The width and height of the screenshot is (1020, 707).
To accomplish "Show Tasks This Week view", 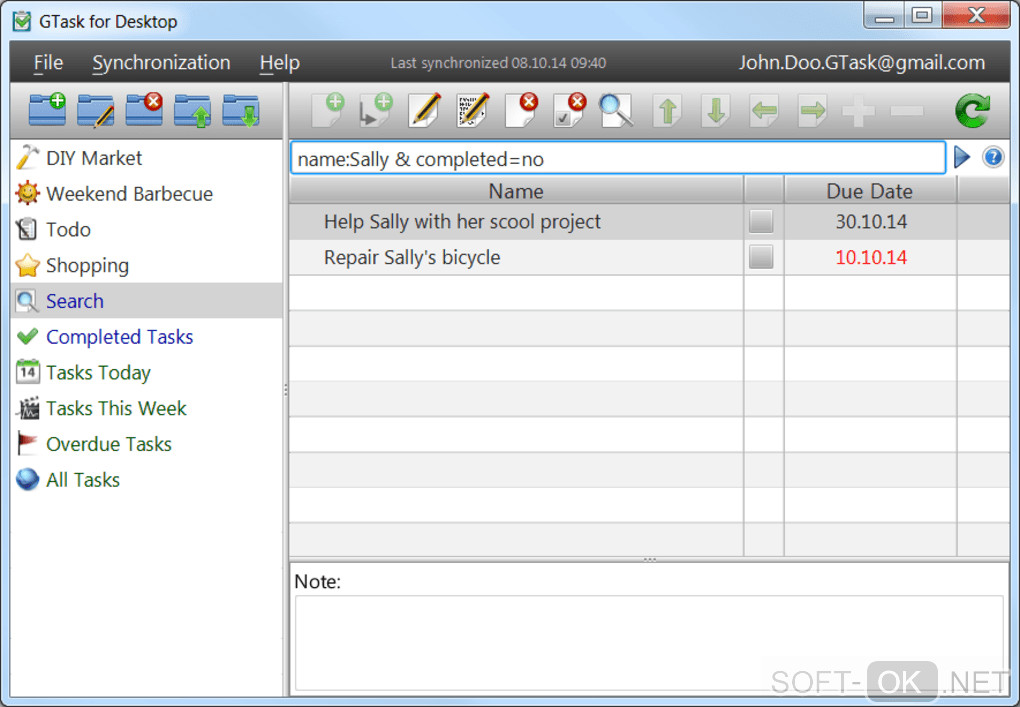I will 148,408.
